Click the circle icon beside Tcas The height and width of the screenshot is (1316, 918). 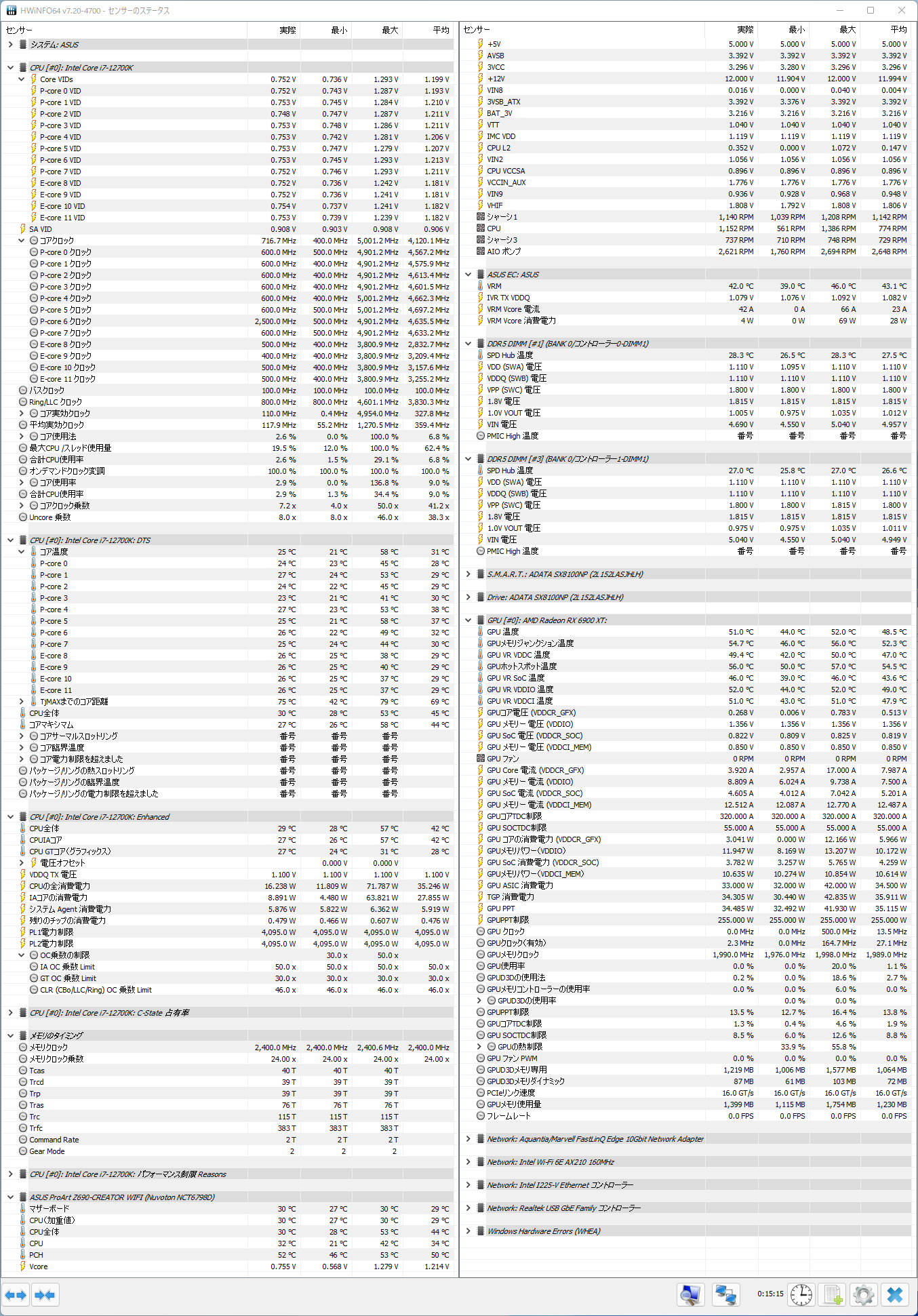(x=23, y=1071)
